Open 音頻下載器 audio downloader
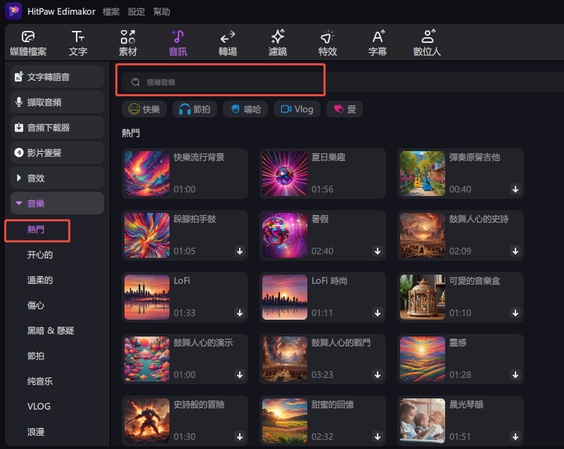 click(x=57, y=127)
